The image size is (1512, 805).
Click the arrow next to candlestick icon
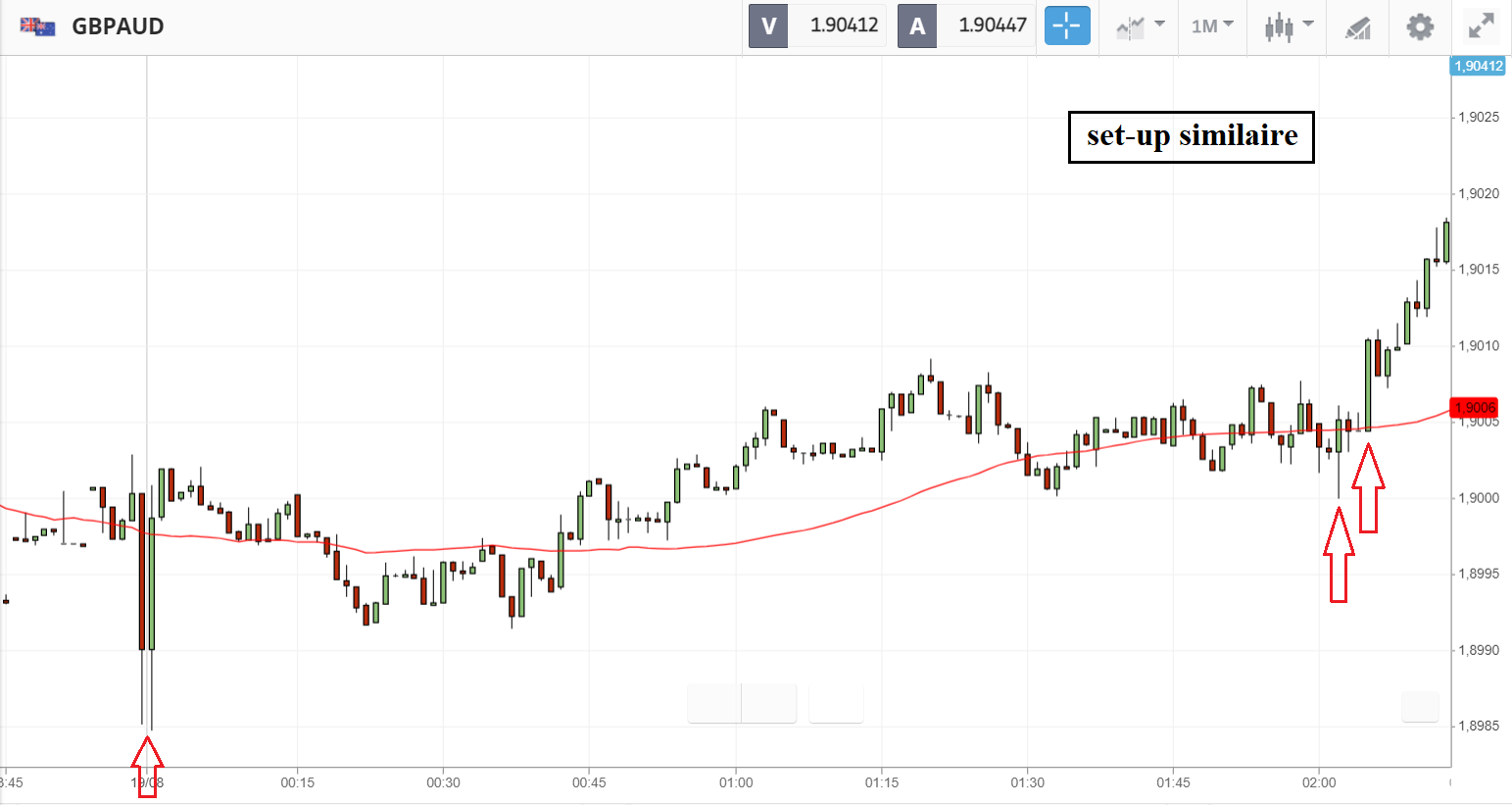pyautogui.click(x=1308, y=24)
